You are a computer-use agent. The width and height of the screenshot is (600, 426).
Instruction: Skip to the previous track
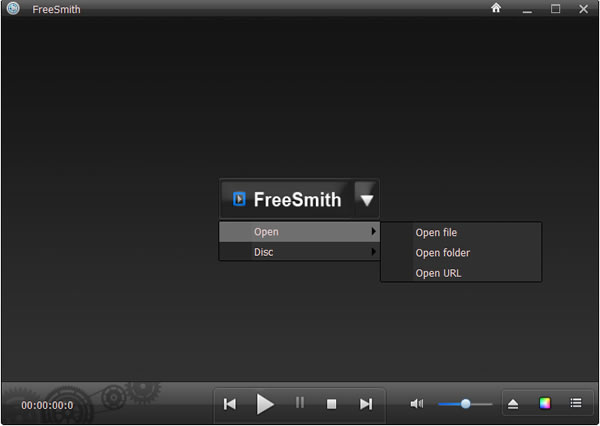(x=230, y=404)
